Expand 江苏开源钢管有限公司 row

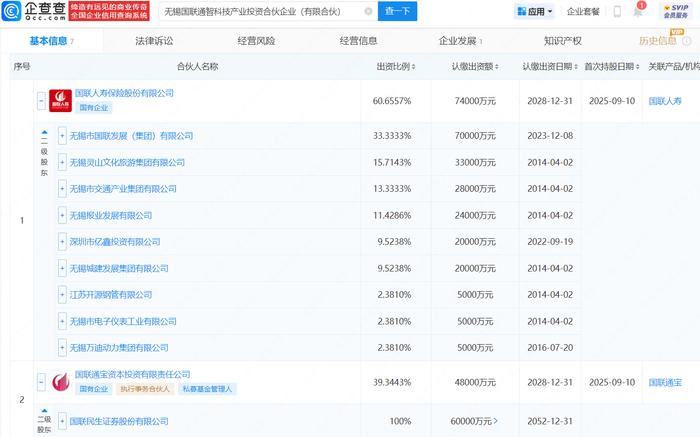point(62,295)
